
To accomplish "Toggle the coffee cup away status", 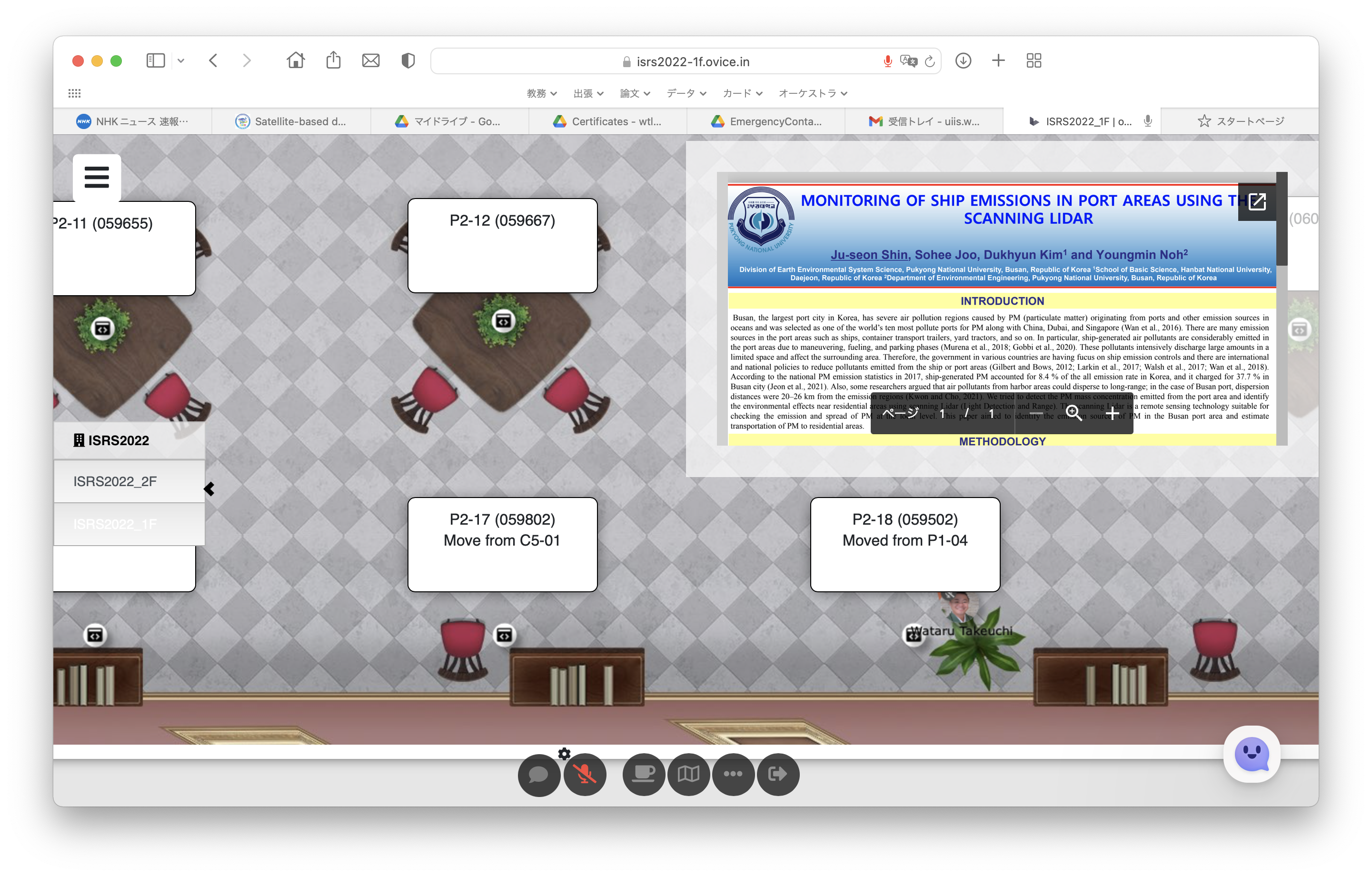I will point(643,775).
